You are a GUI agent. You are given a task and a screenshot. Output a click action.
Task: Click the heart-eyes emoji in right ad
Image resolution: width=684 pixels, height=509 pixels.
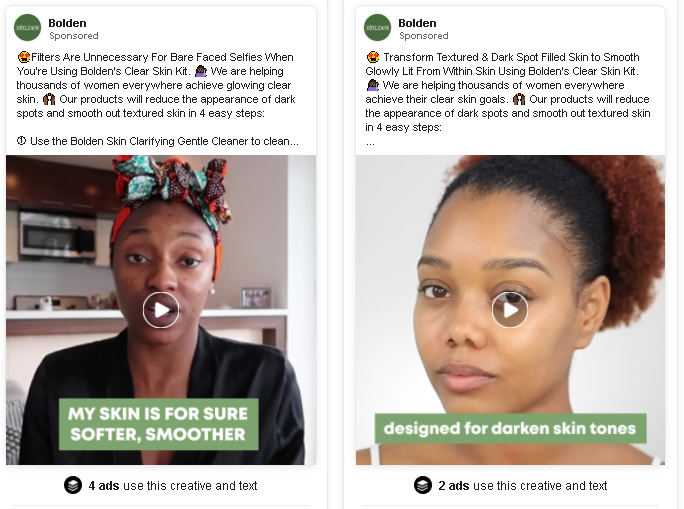[373, 57]
